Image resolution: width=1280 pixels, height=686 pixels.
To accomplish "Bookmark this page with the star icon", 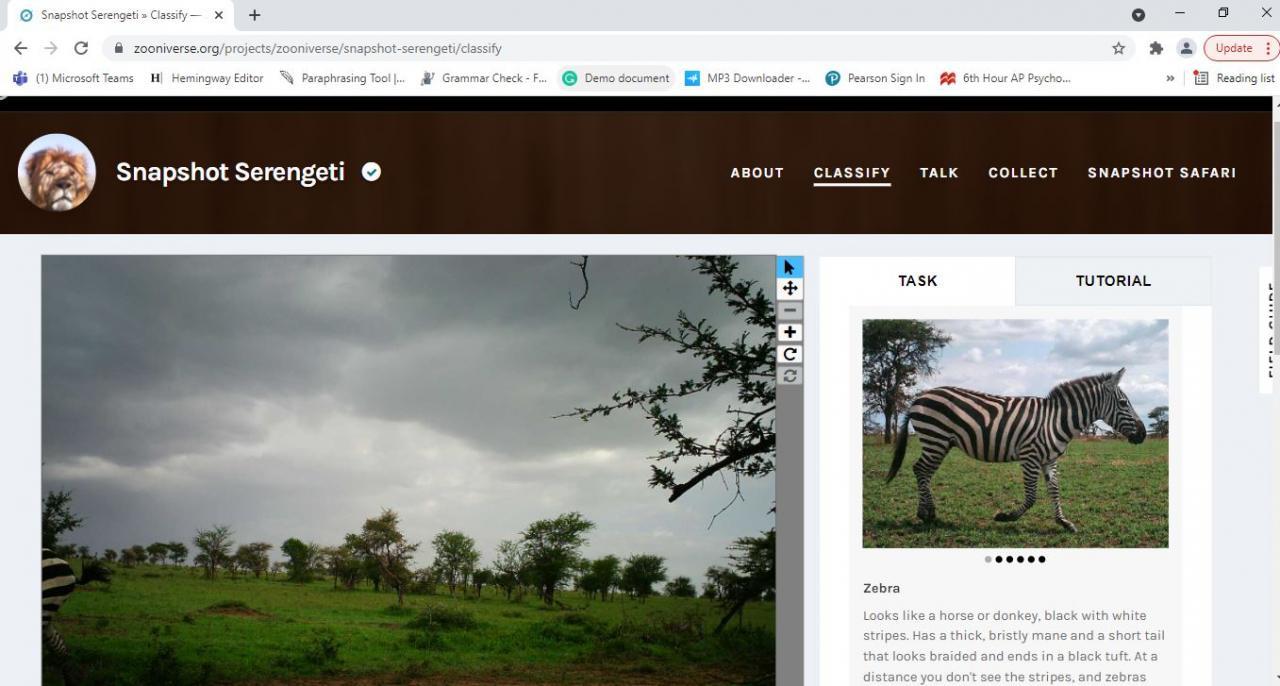I will pos(1119,48).
